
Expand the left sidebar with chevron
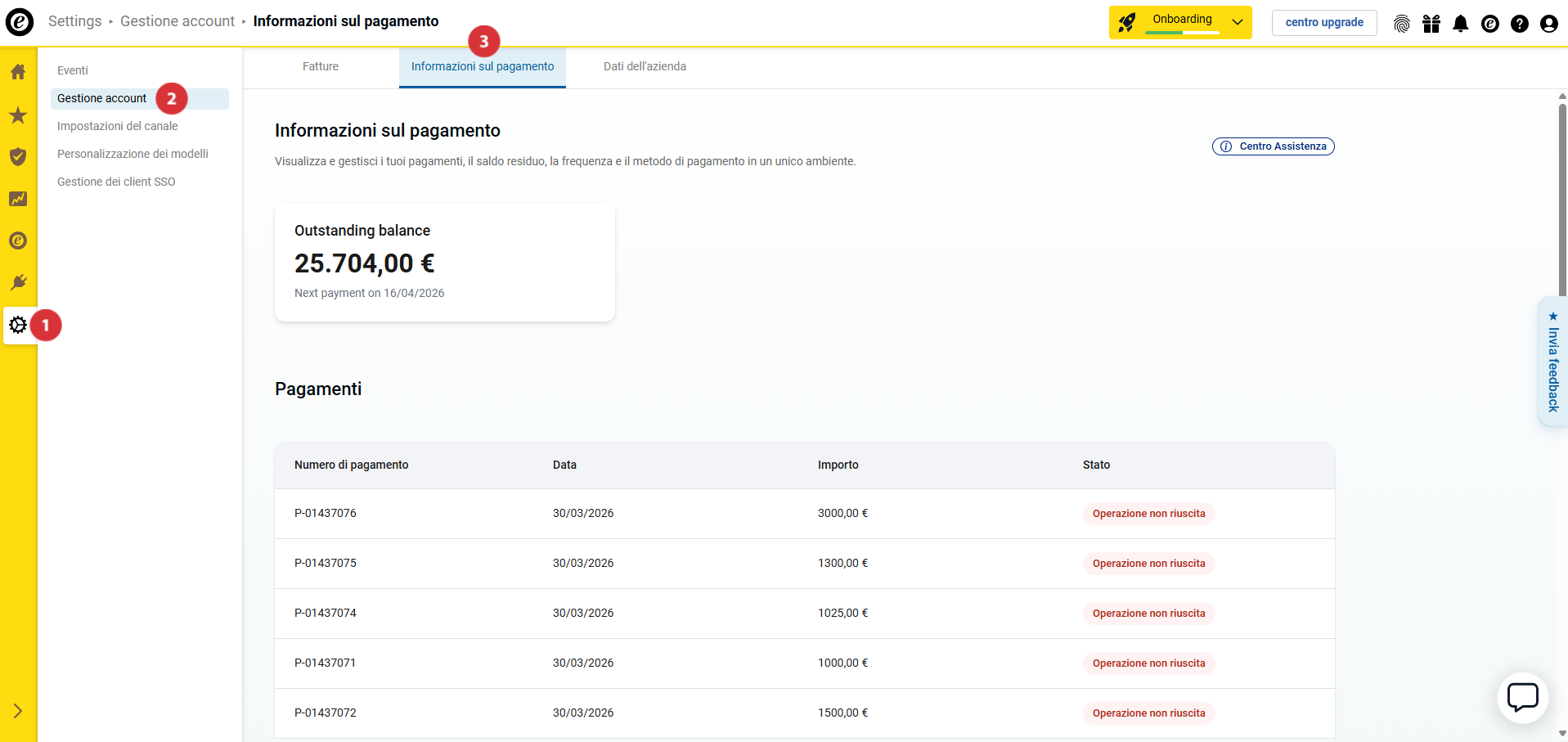pyautogui.click(x=18, y=711)
